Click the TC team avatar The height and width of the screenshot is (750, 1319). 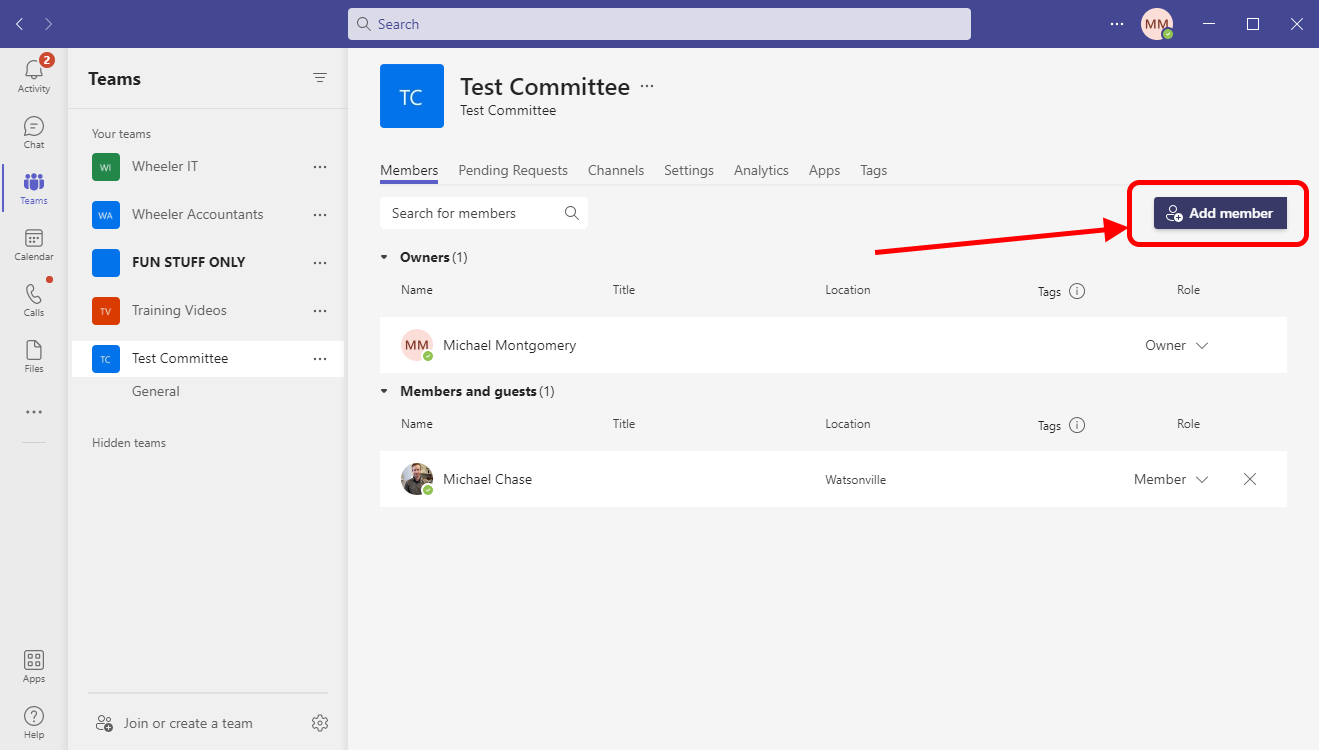[x=412, y=96]
